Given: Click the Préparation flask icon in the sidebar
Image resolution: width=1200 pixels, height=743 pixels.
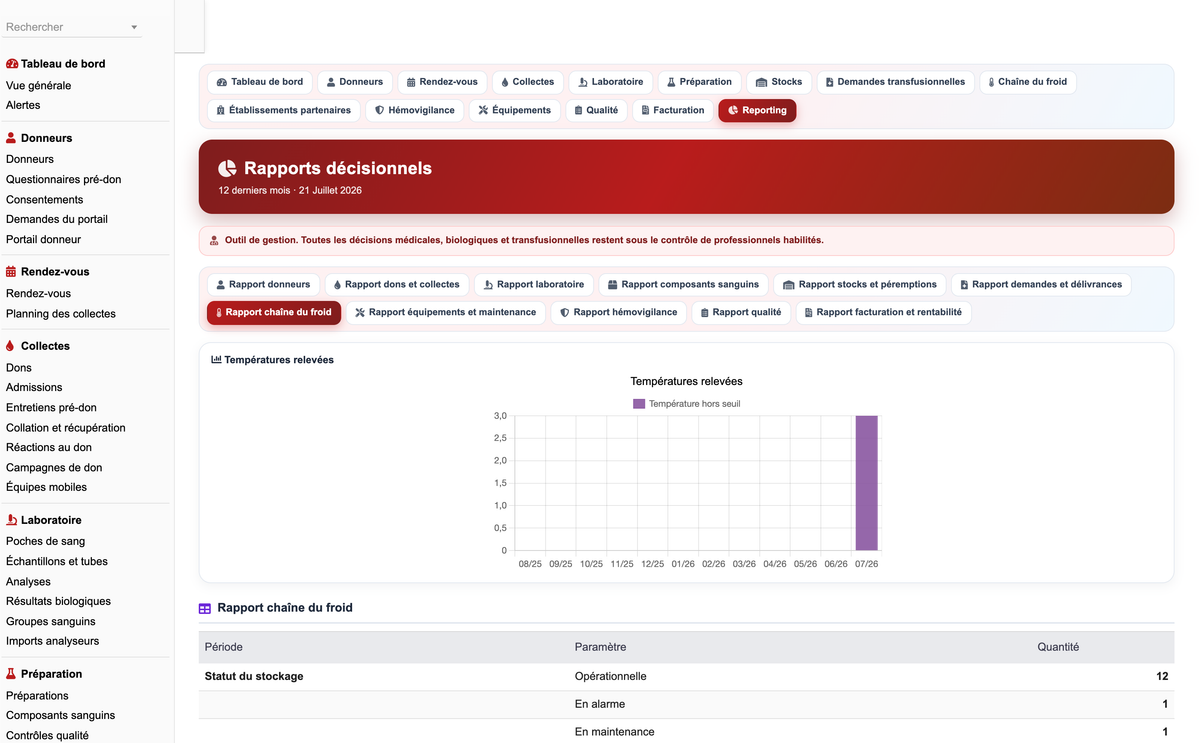Looking at the screenshot, I should point(11,674).
